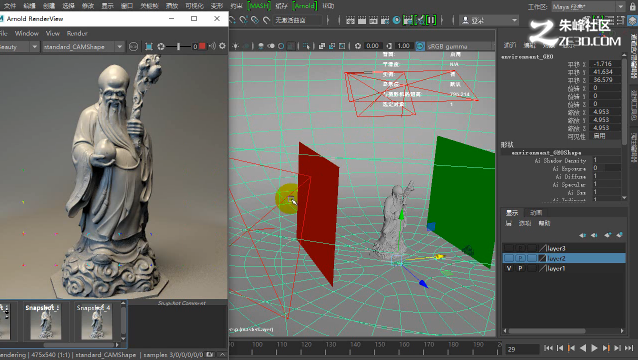This screenshot has height=360, width=638.
Task: Click the workspace lock icon
Action: [x=632, y=7]
